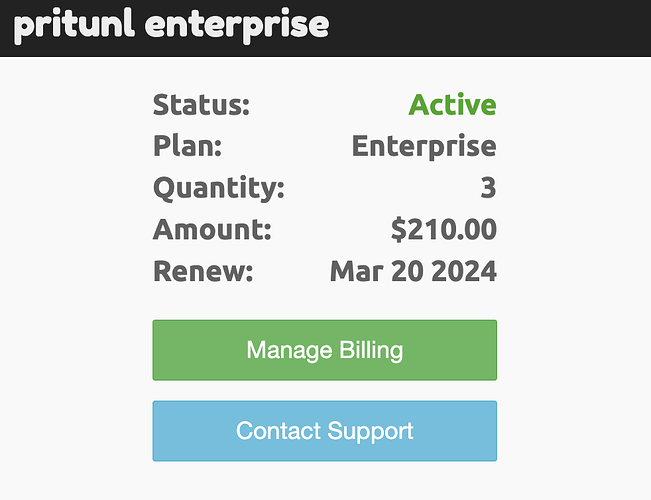This screenshot has height=500, width=651.
Task: Click the year 2024 in renewal date
Action: (x=465, y=271)
